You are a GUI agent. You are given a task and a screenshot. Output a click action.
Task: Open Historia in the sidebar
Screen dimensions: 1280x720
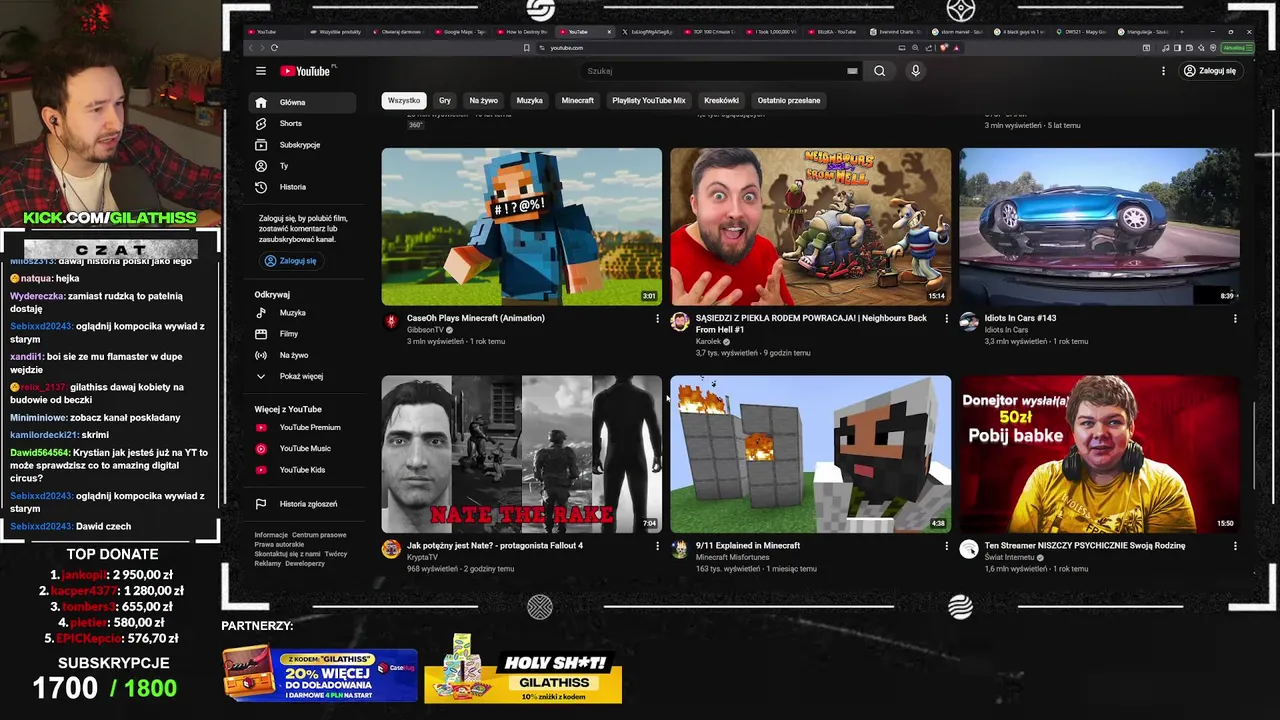click(302, 187)
